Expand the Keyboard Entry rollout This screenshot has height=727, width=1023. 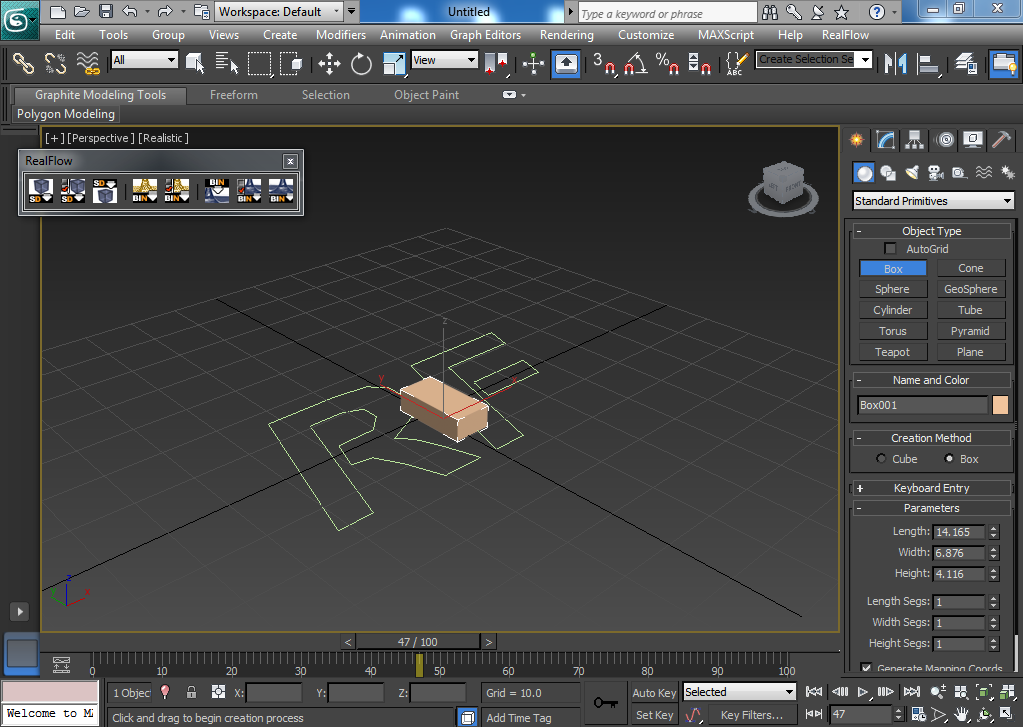(931, 488)
